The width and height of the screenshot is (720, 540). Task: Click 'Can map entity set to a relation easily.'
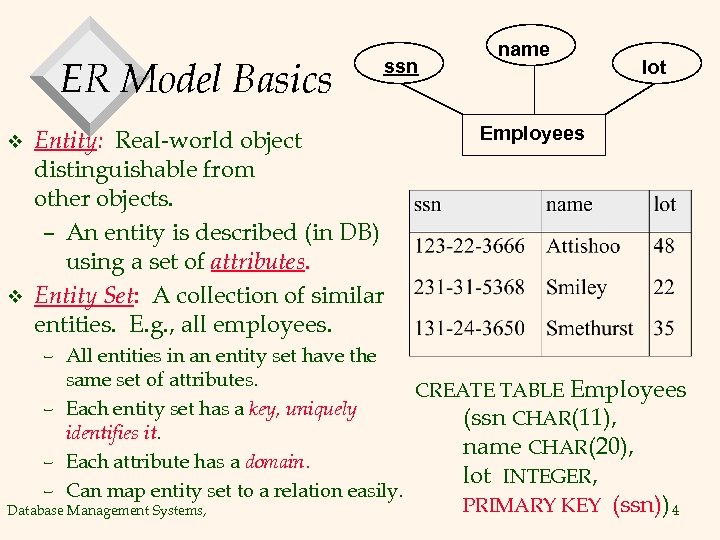tap(234, 491)
